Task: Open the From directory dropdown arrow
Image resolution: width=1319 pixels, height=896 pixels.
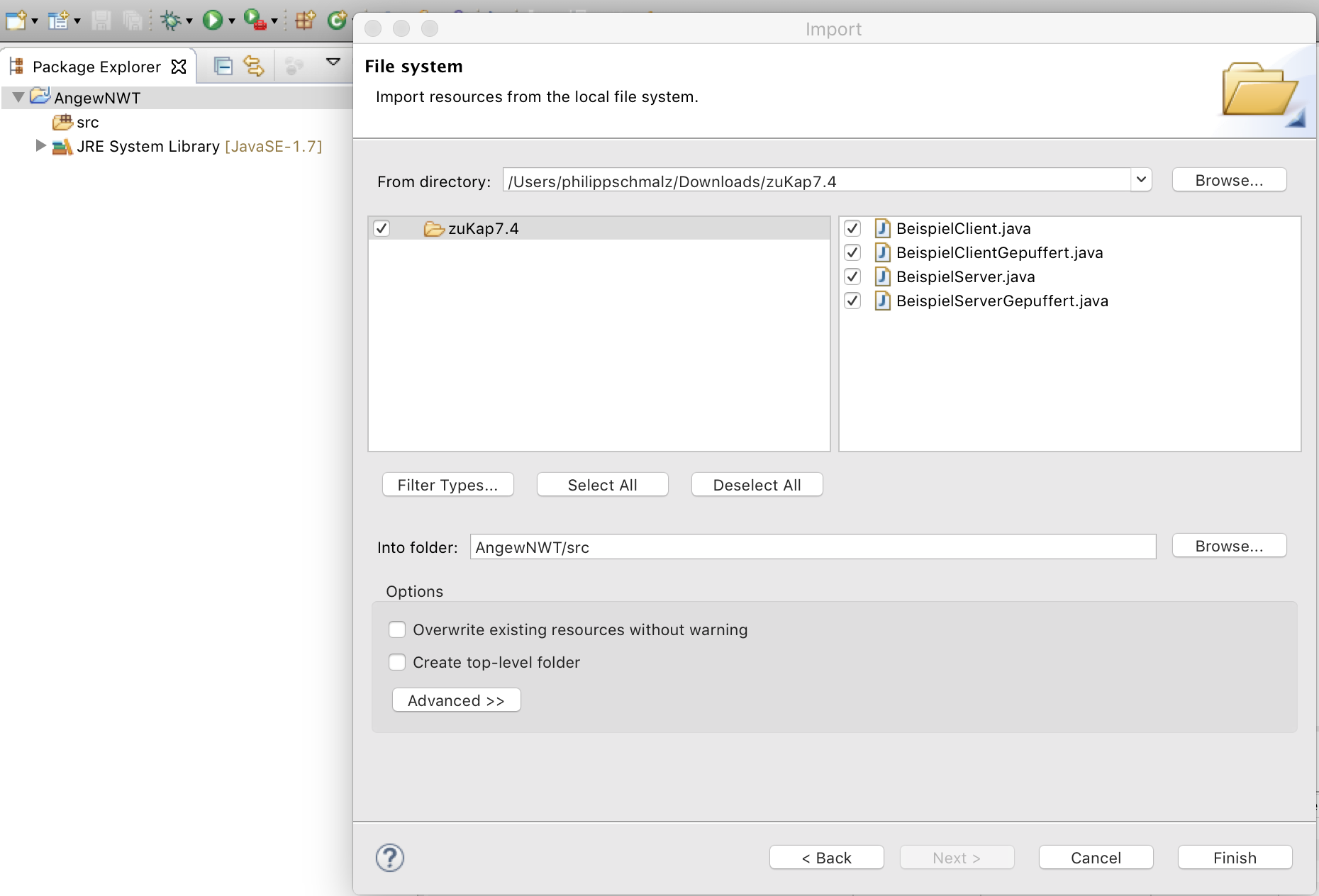Action: pos(1141,180)
